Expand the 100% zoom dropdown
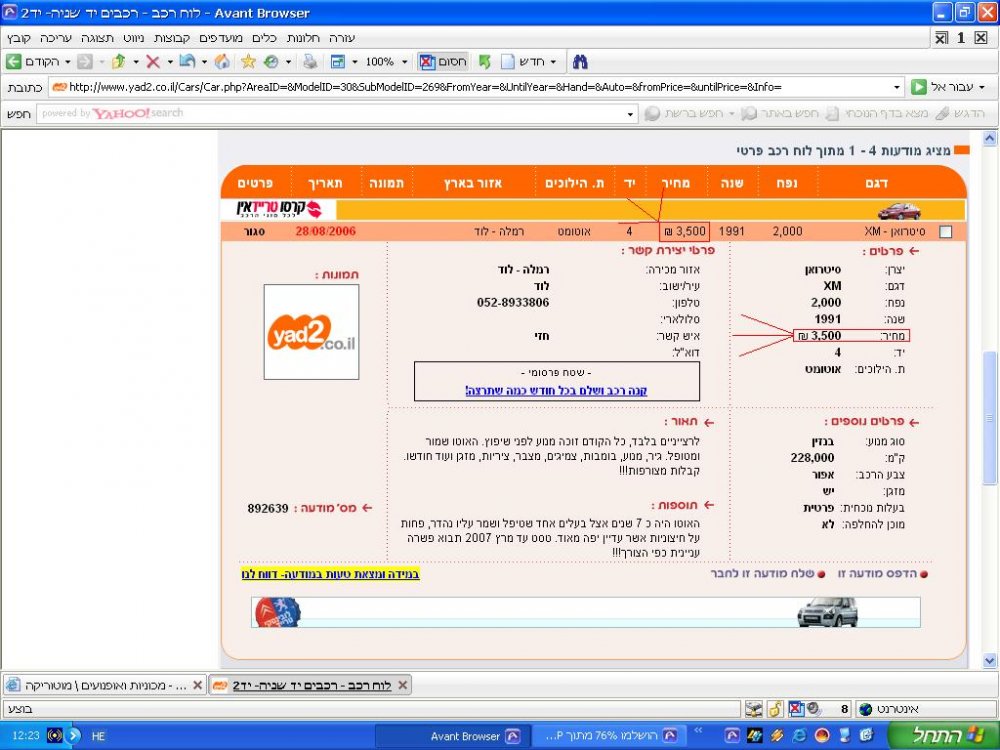This screenshot has width=1000, height=750. pyautogui.click(x=404, y=62)
